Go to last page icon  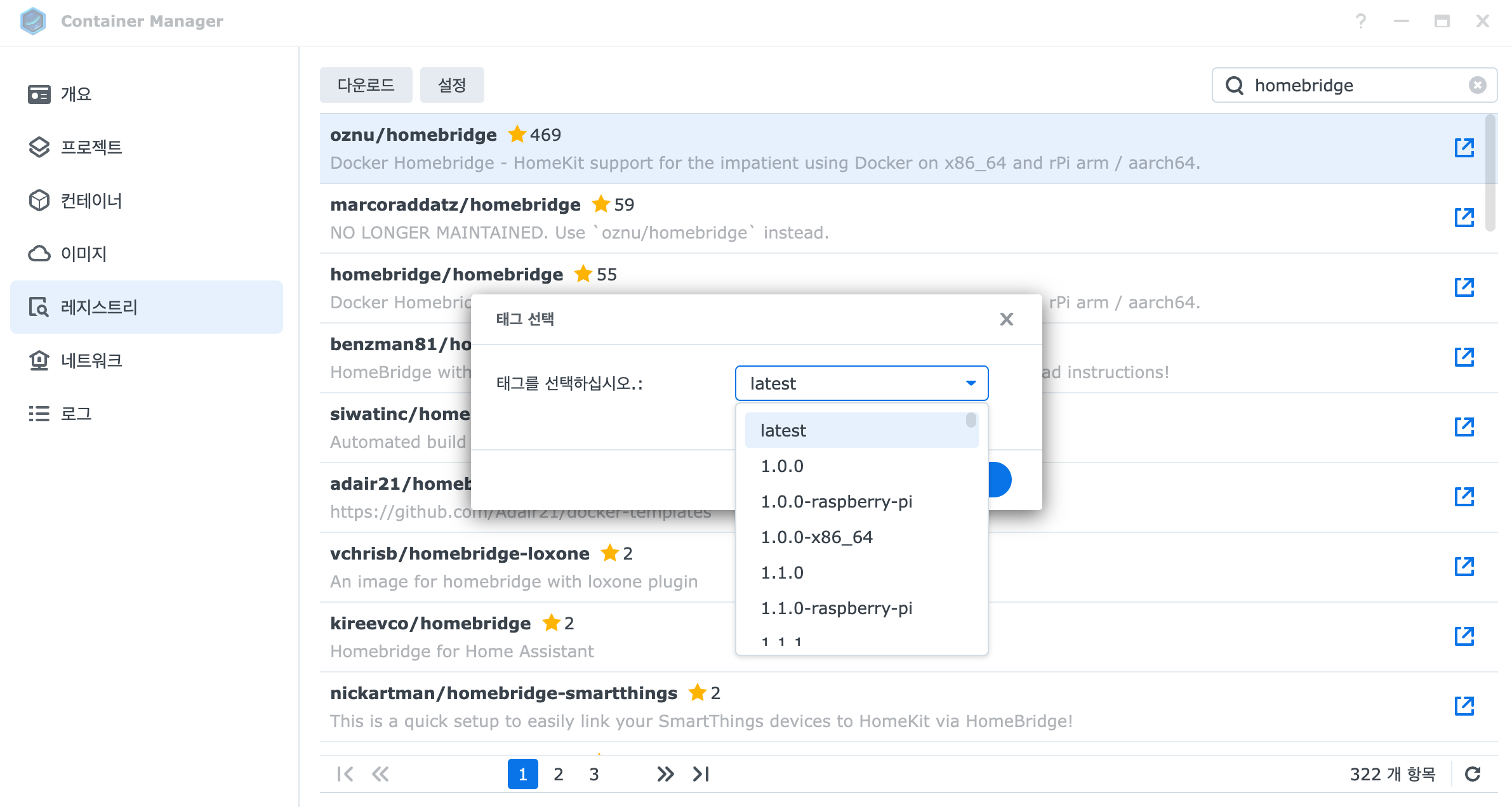coord(701,774)
